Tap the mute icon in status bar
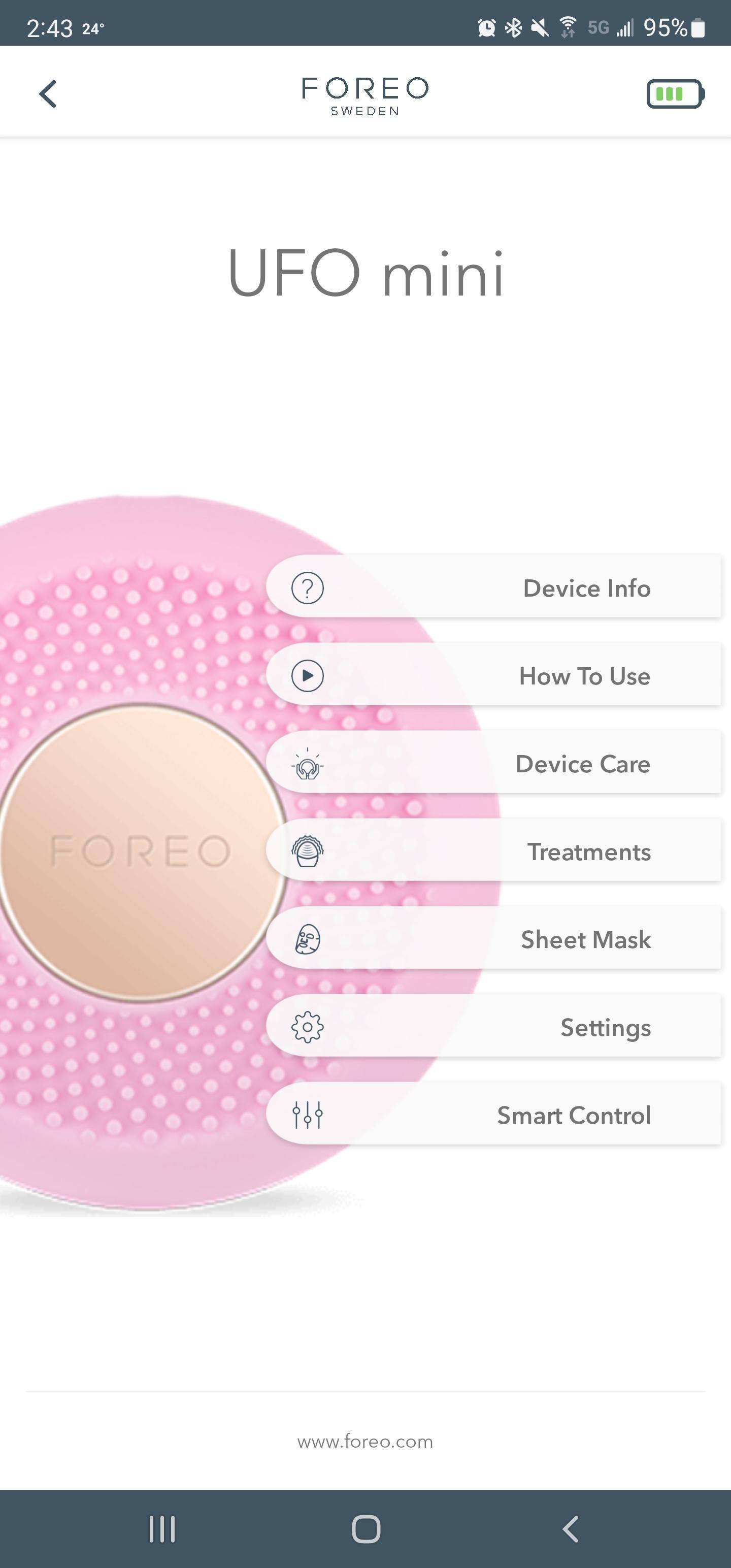The height and width of the screenshot is (1568, 731). [541, 27]
